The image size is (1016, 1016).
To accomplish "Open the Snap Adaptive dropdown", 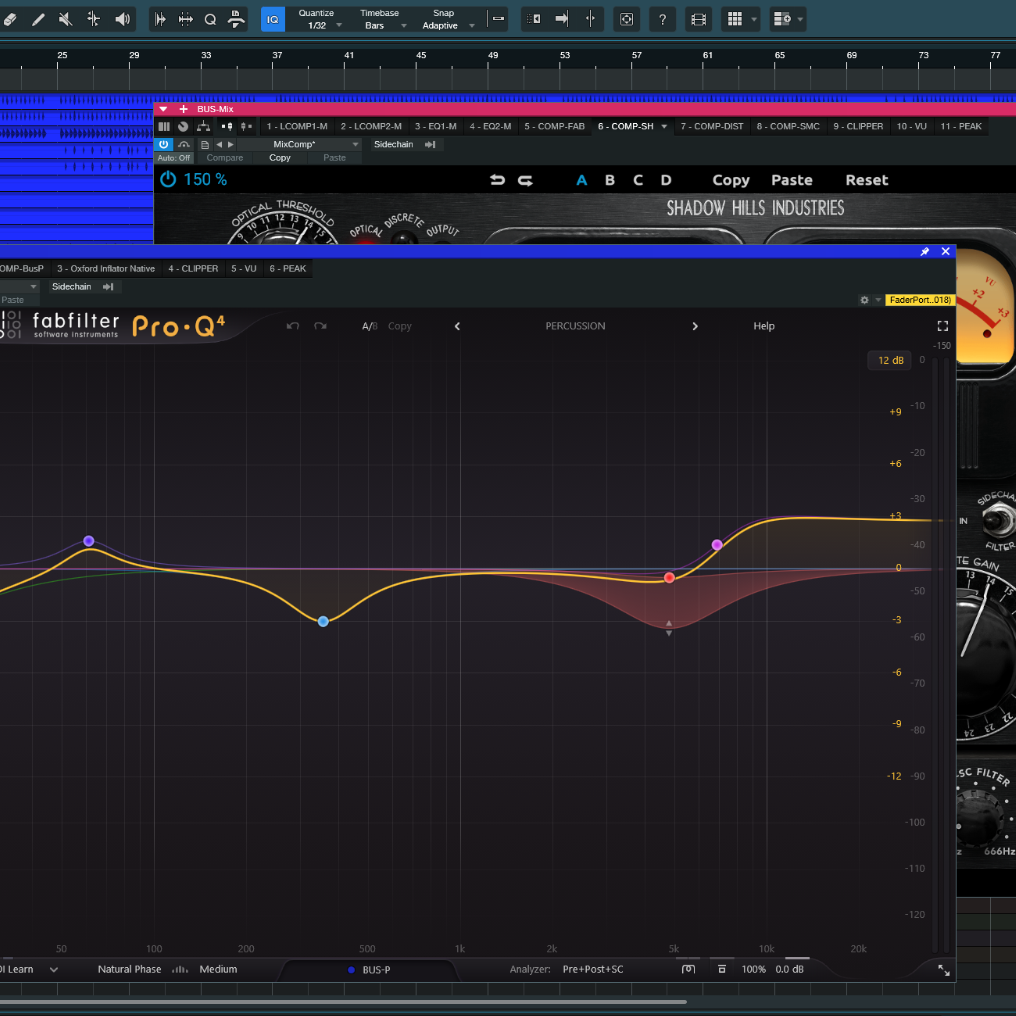I will (x=446, y=19).
